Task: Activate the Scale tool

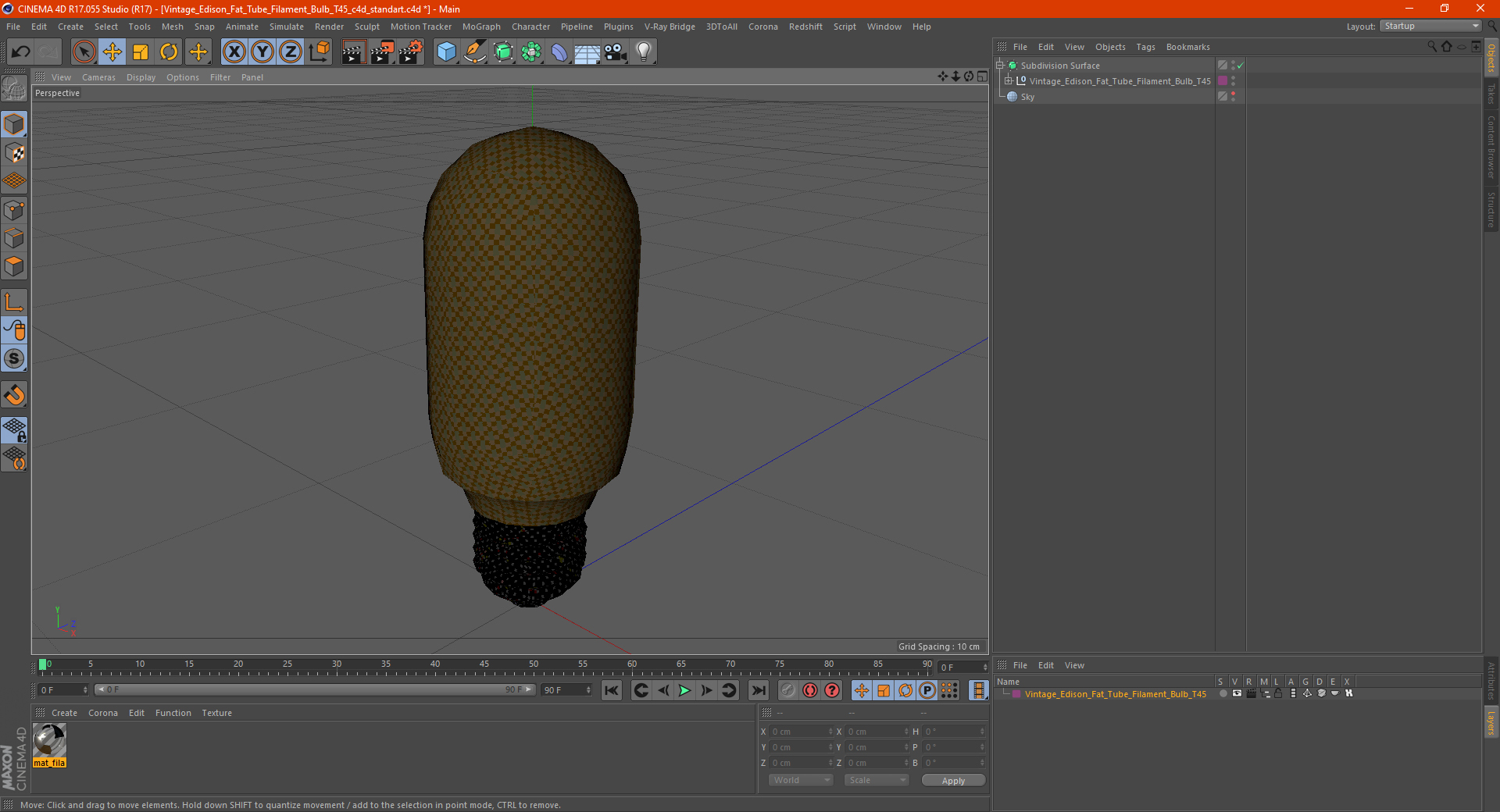Action: pyautogui.click(x=141, y=52)
